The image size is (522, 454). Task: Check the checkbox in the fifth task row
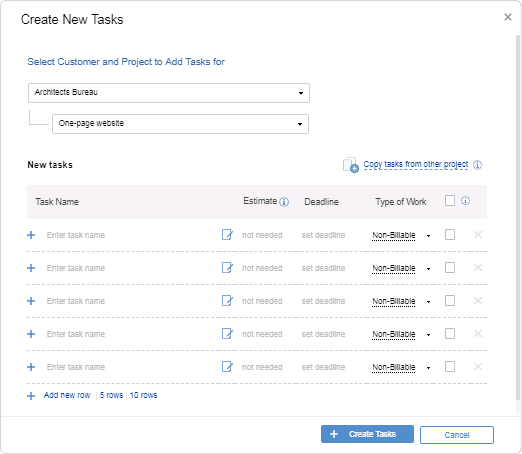click(450, 367)
